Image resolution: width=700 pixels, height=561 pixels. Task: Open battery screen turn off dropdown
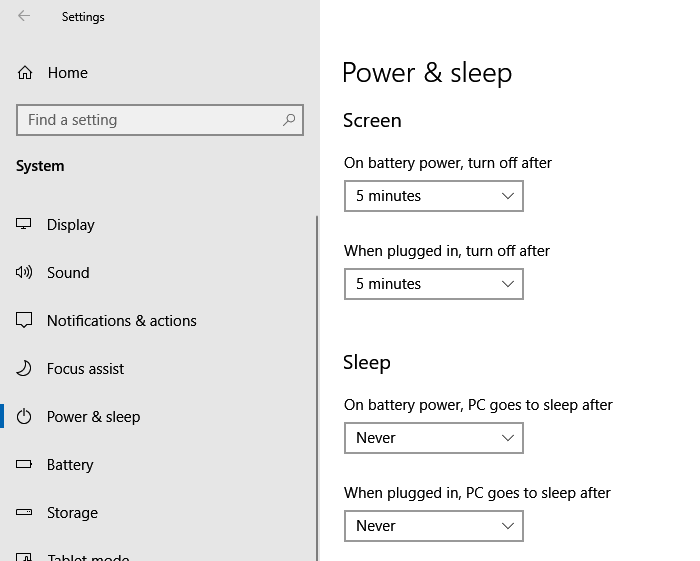(433, 196)
